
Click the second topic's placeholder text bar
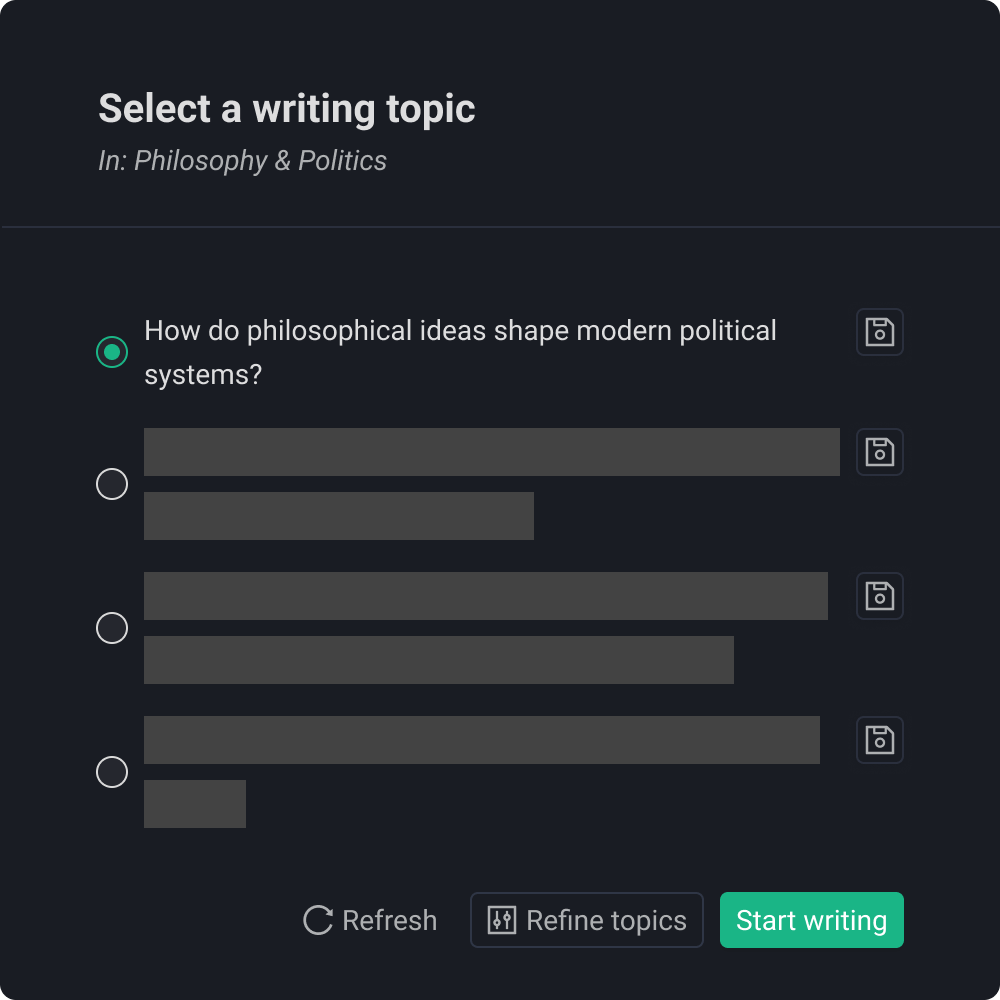pos(492,452)
